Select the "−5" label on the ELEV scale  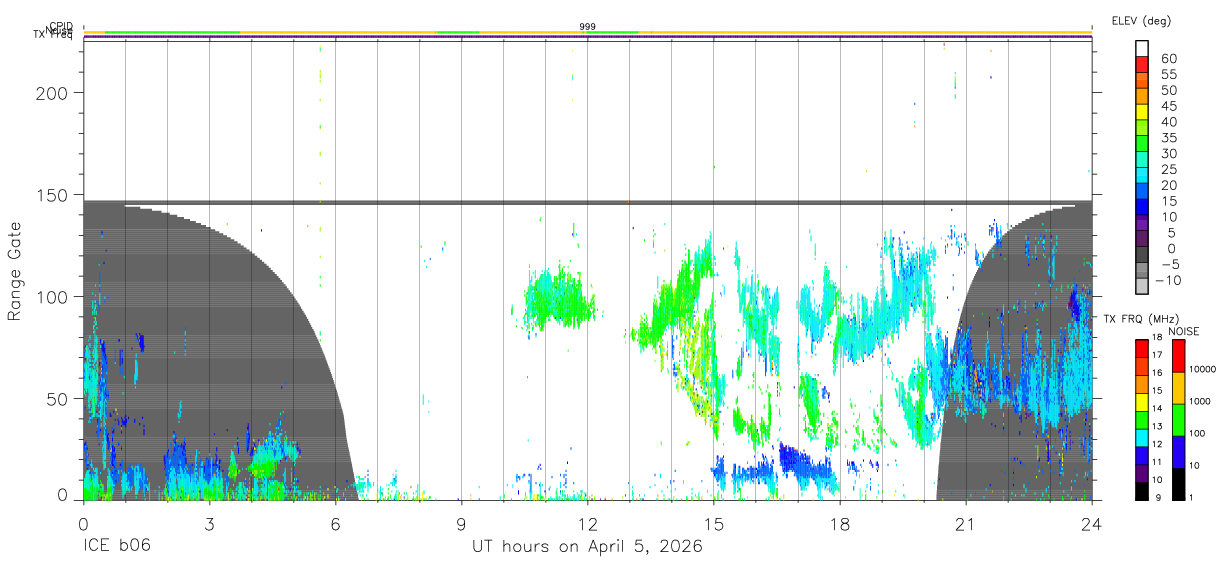click(x=1169, y=264)
